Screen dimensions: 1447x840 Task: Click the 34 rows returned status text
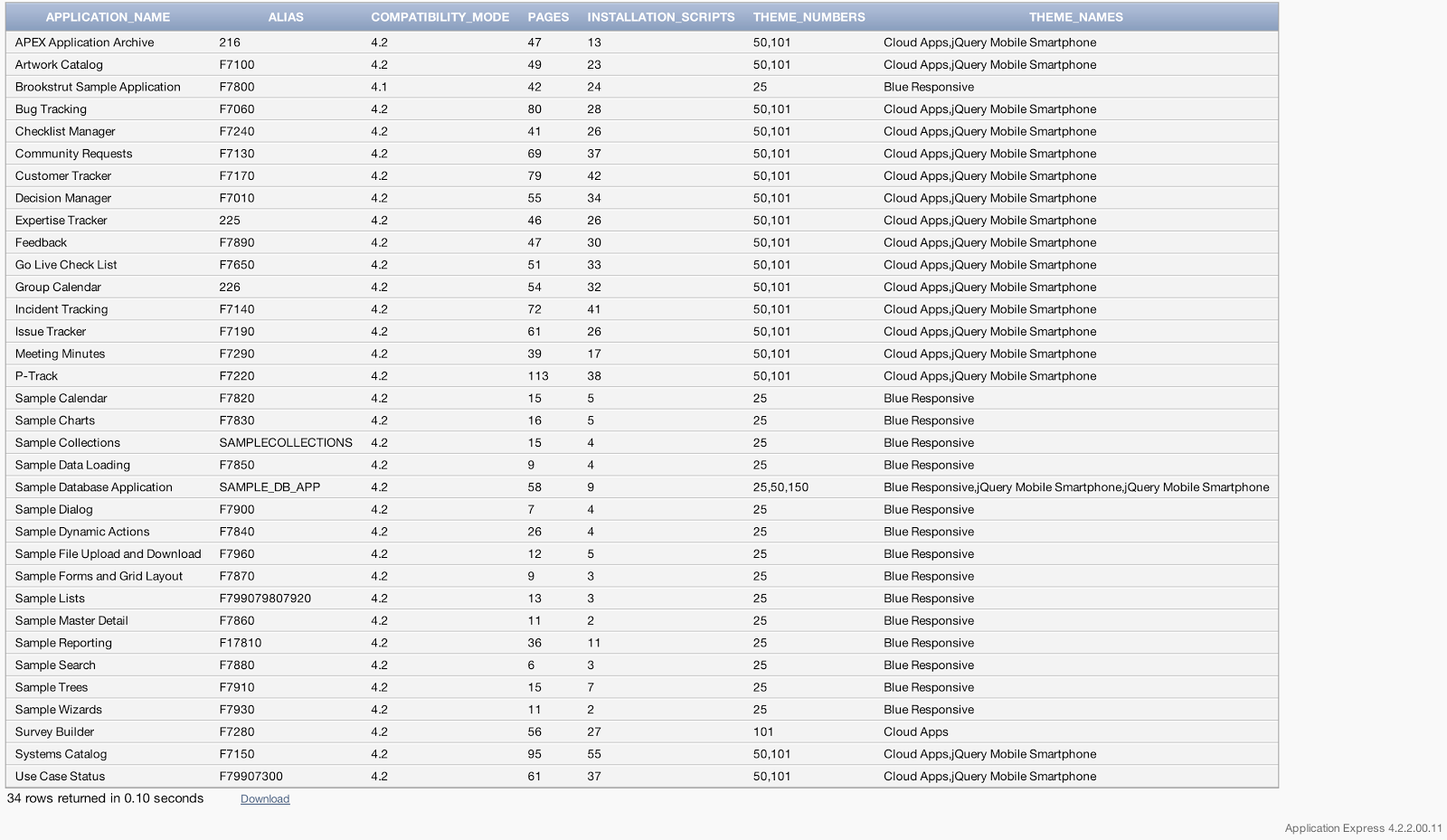pos(108,798)
